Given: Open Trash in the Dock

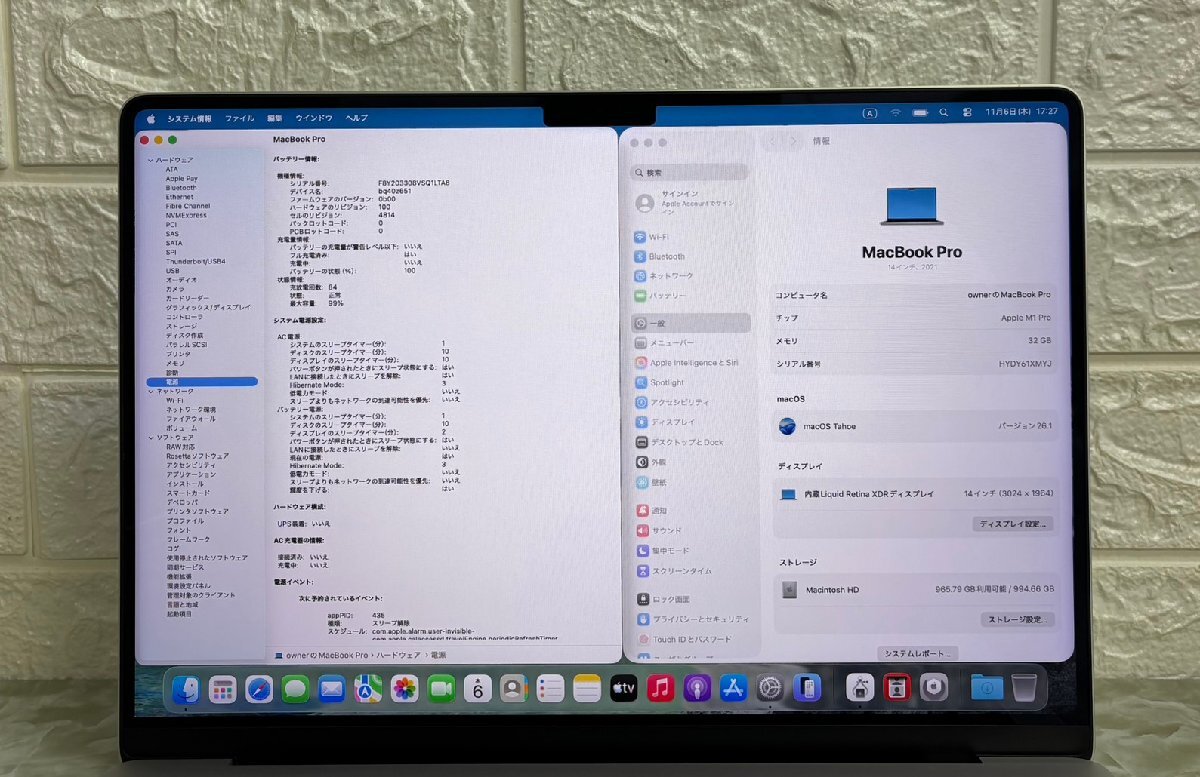Looking at the screenshot, I should point(1024,688).
